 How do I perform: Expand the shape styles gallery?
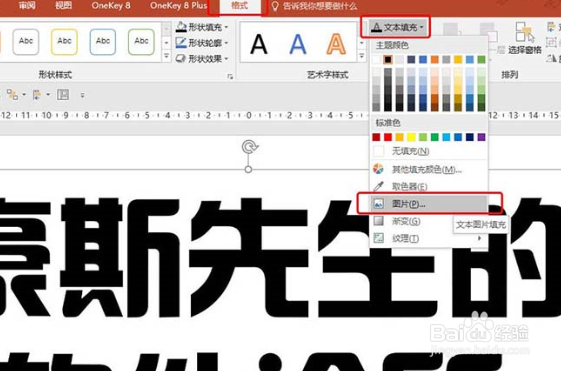click(166, 56)
